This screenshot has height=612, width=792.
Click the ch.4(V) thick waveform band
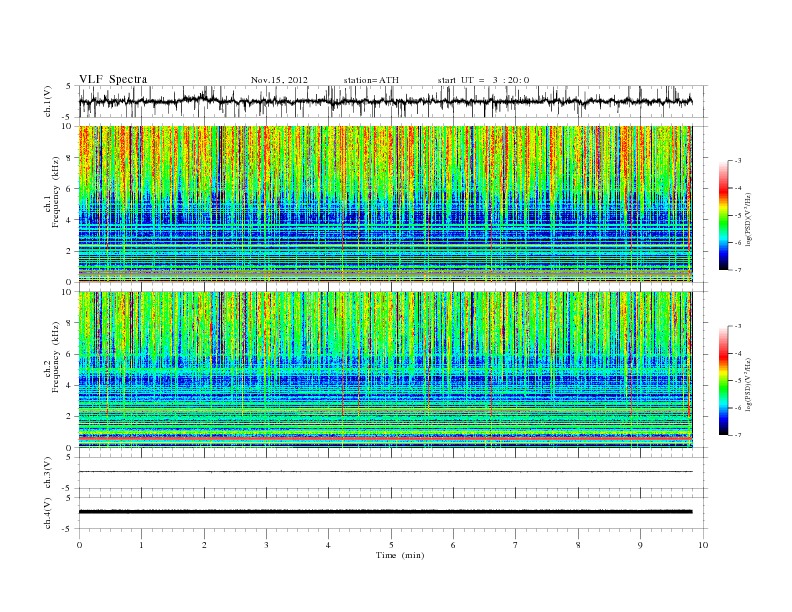pyautogui.click(x=386, y=512)
